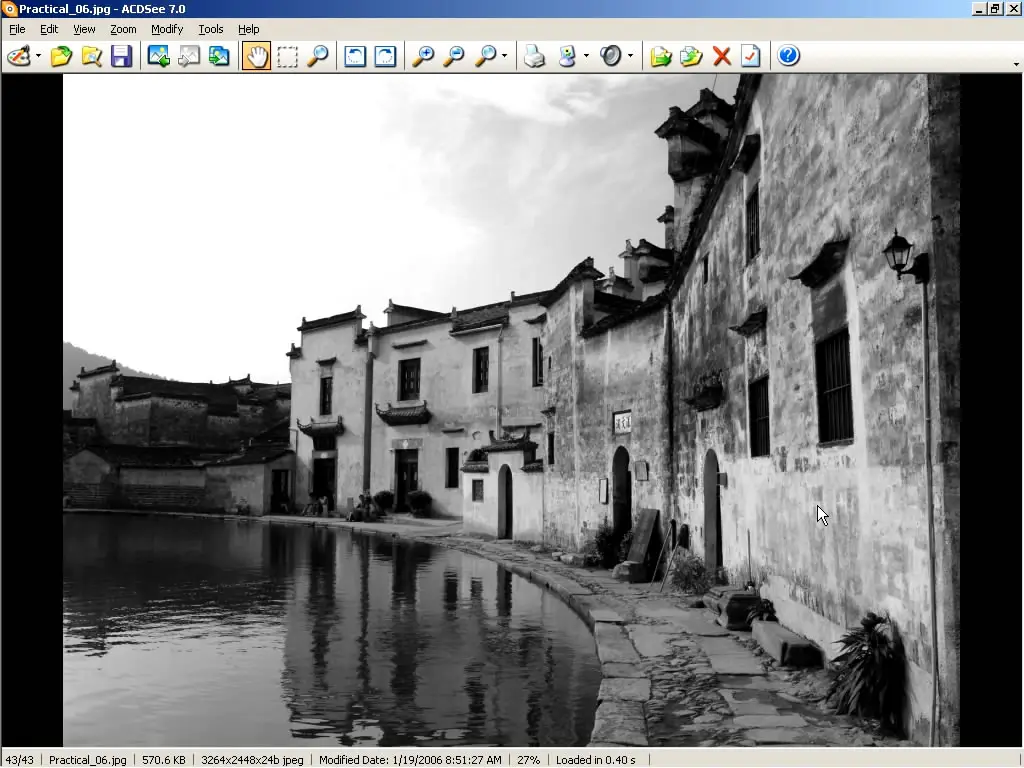This screenshot has height=768, width=1024.
Task: Click the 3264x2448x24b jpeg dimensions
Action: [x=252, y=760]
